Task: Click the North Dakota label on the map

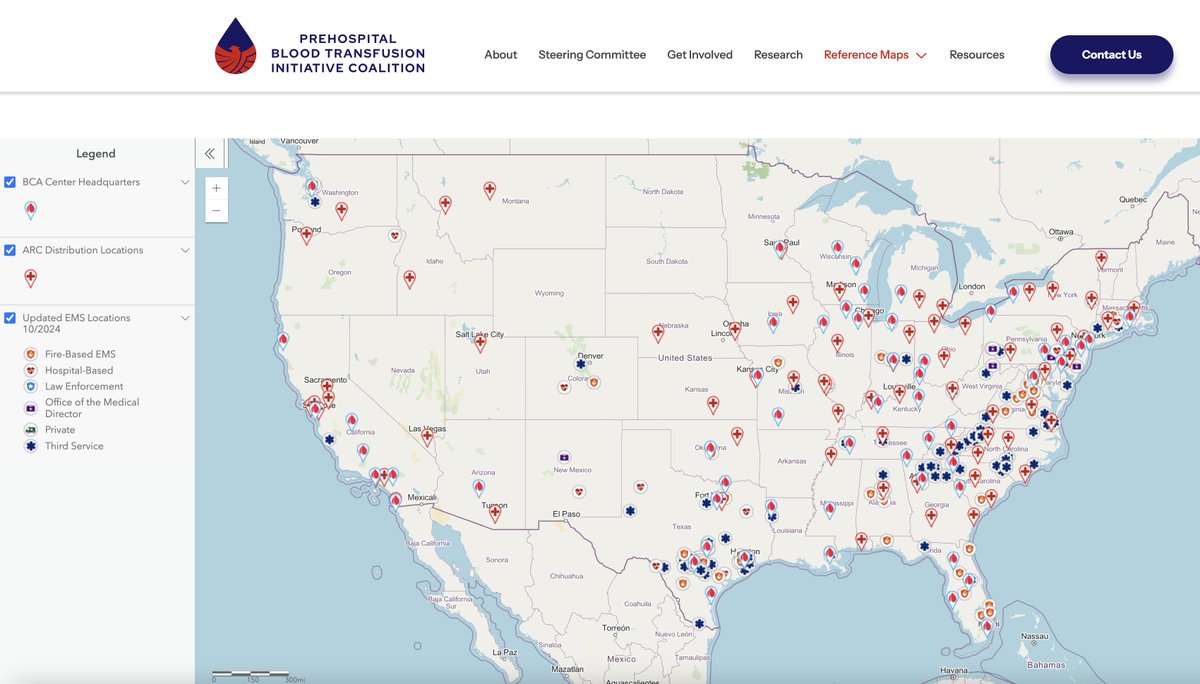Action: (662, 192)
